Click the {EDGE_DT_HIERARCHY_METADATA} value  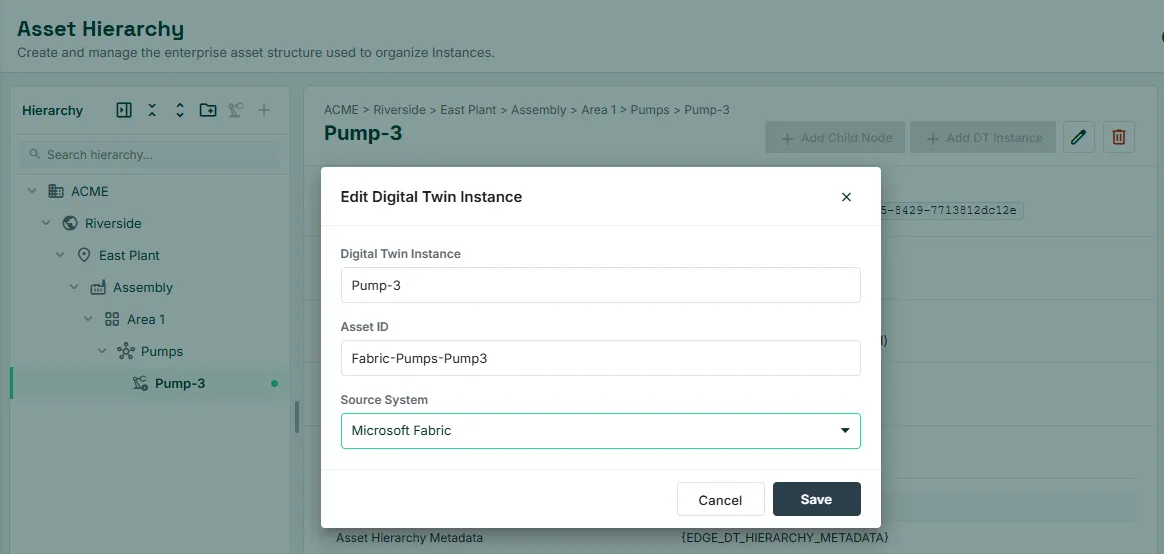tap(784, 537)
